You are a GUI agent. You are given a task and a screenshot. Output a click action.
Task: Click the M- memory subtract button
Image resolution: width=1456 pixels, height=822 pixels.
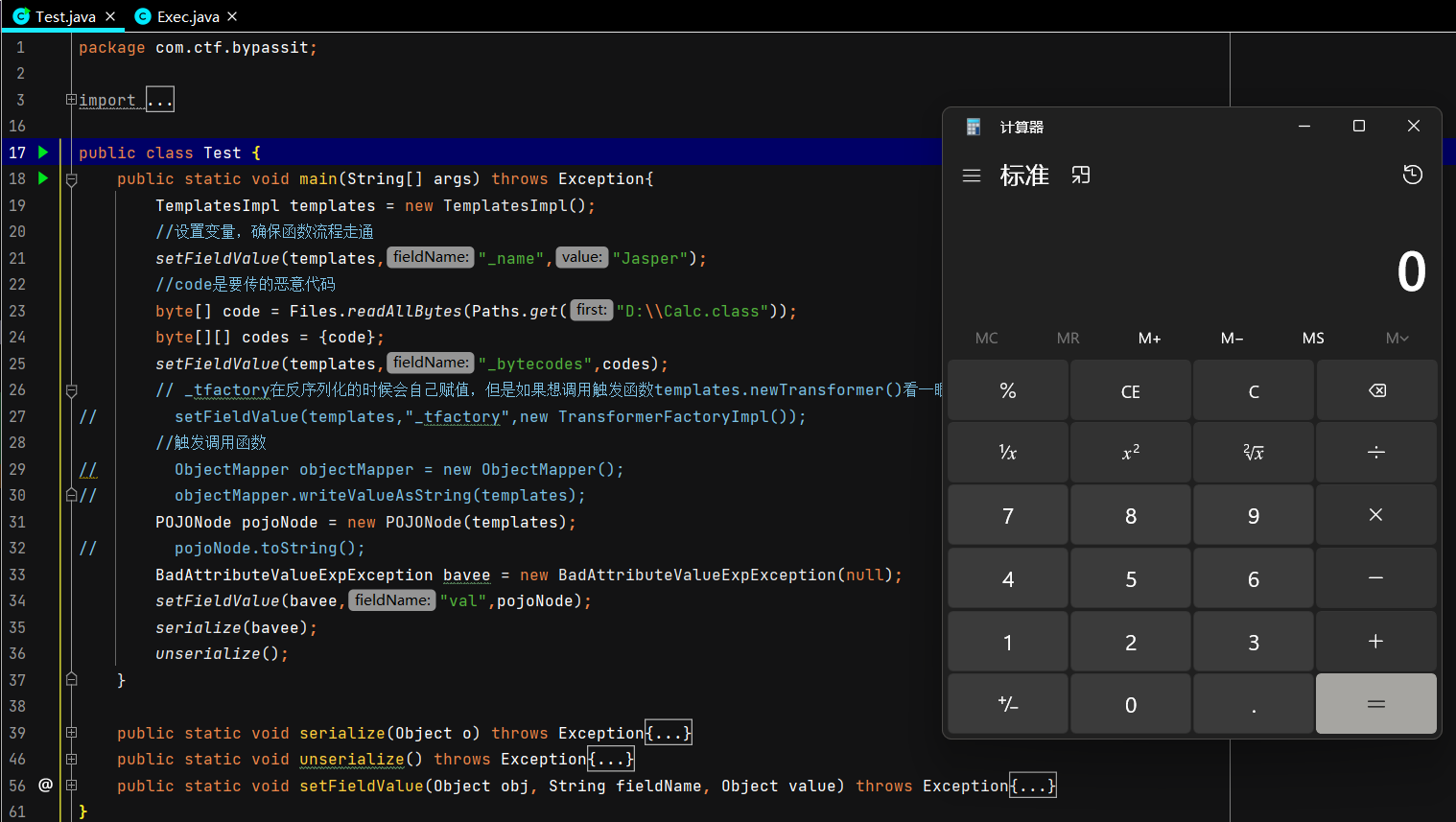tap(1232, 338)
